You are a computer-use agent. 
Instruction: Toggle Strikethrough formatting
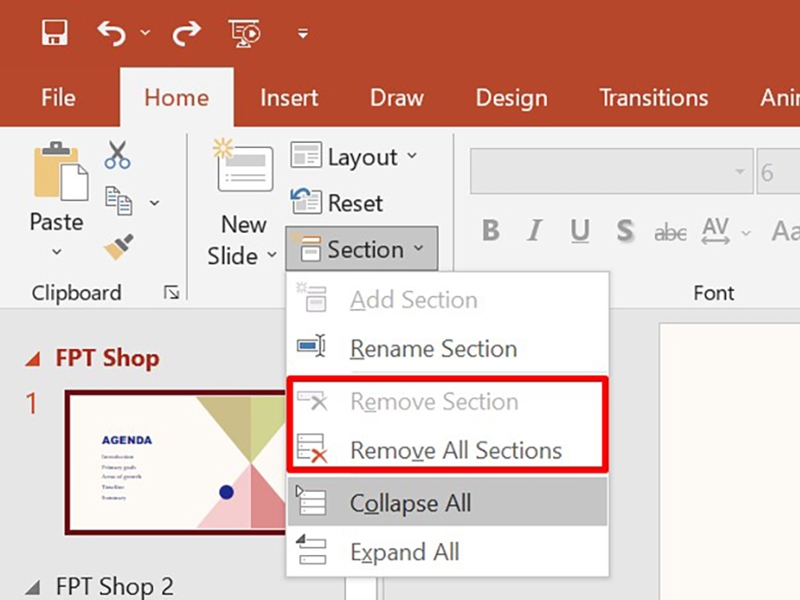(x=670, y=233)
